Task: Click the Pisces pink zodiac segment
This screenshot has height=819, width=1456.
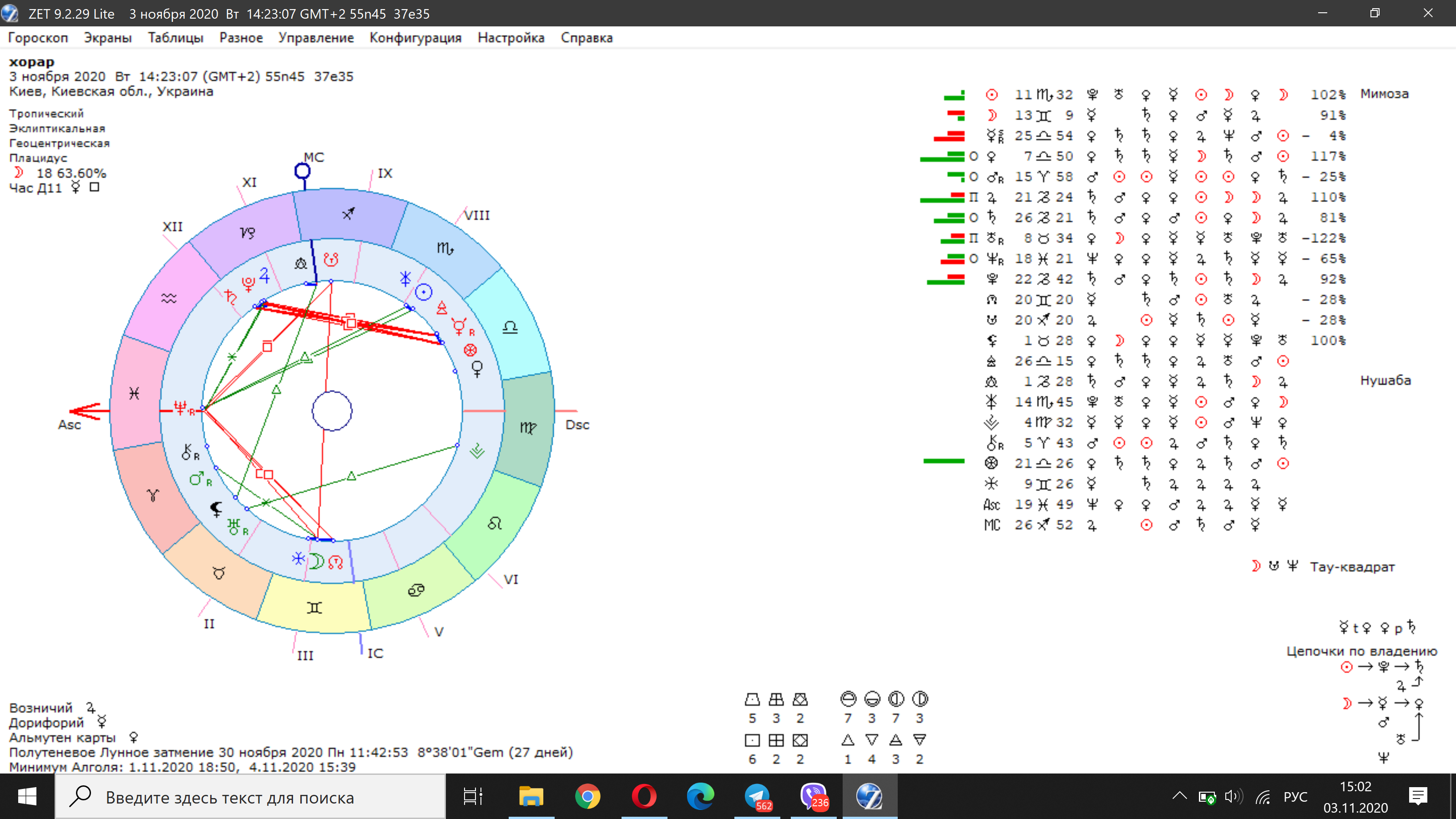Action: [x=135, y=394]
